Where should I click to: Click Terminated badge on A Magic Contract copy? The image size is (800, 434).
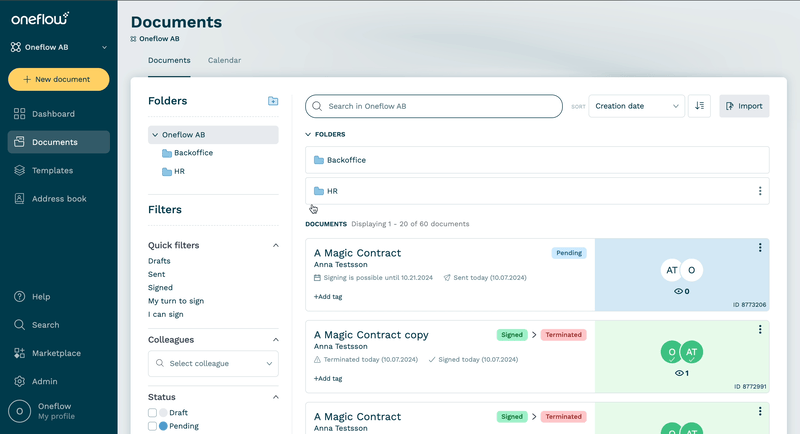coord(563,335)
